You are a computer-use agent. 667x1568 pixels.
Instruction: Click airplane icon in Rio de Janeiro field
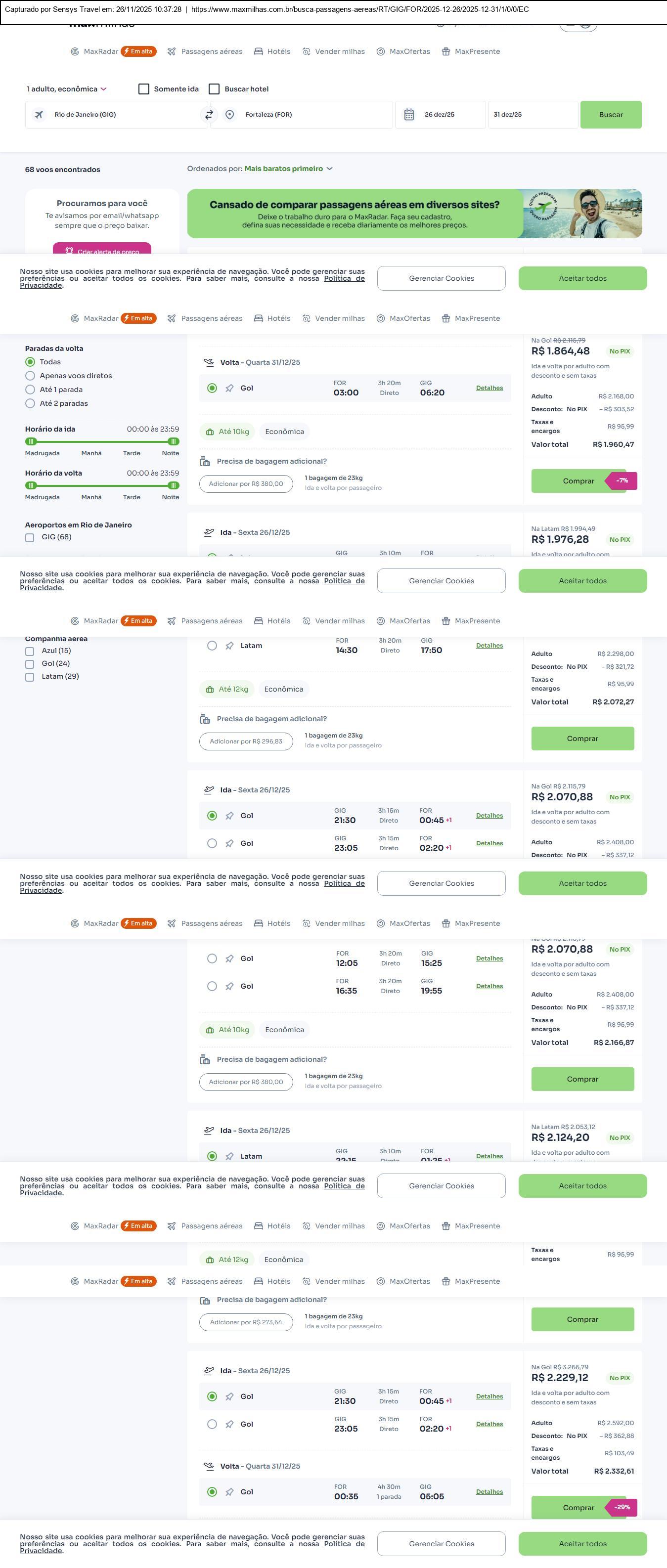39,114
